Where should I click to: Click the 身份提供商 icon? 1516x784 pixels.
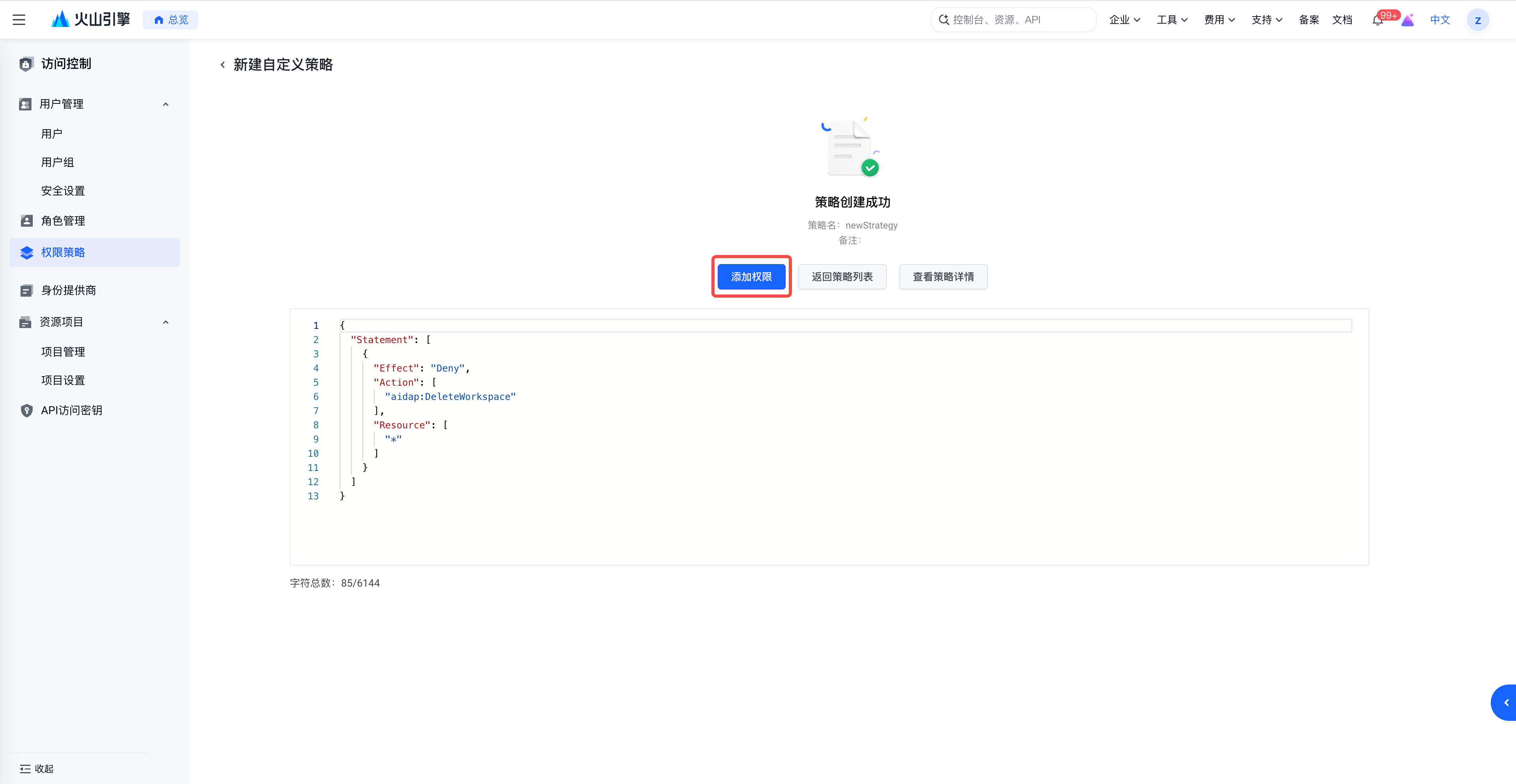26,291
